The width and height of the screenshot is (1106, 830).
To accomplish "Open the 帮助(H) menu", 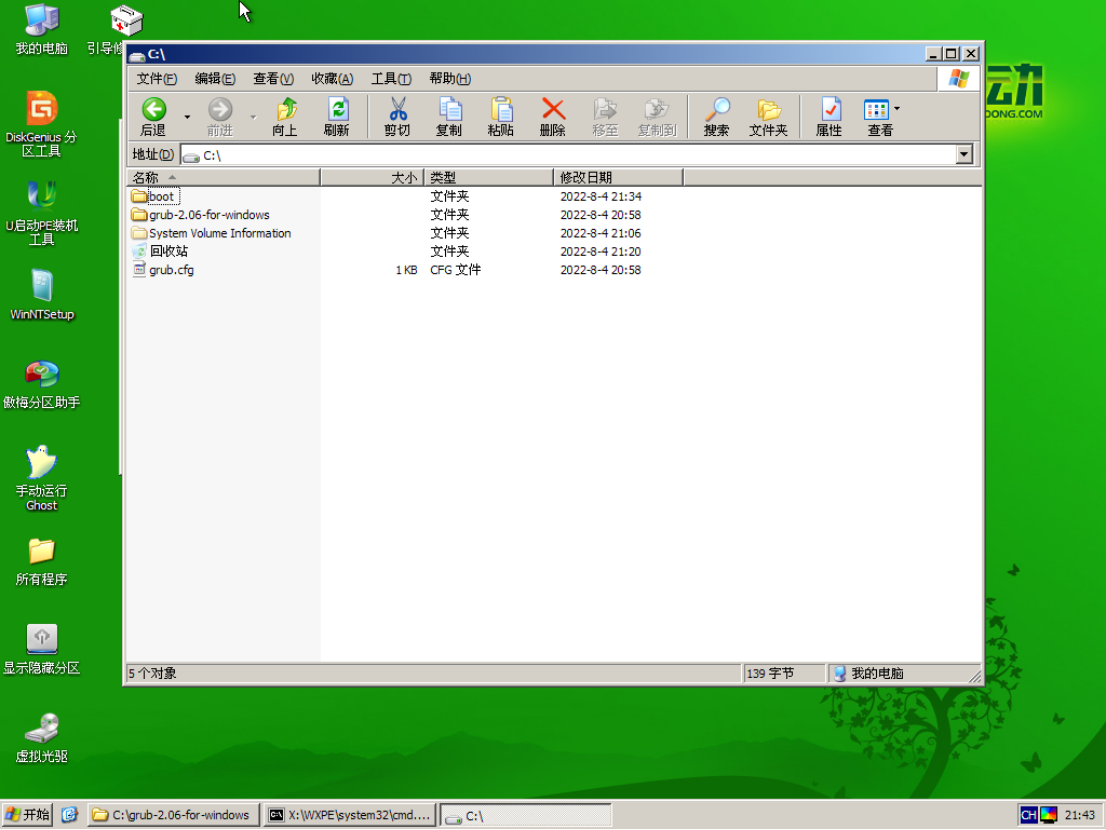I will [x=450, y=78].
